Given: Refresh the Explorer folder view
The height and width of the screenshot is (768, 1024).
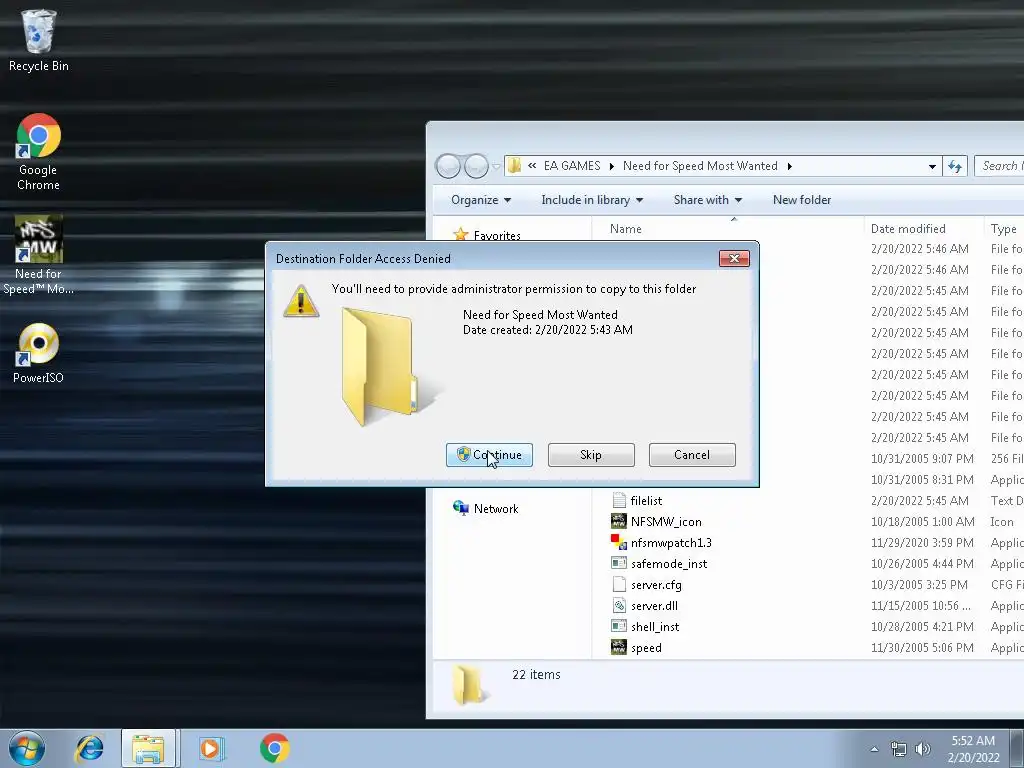Looking at the screenshot, I should (x=955, y=167).
